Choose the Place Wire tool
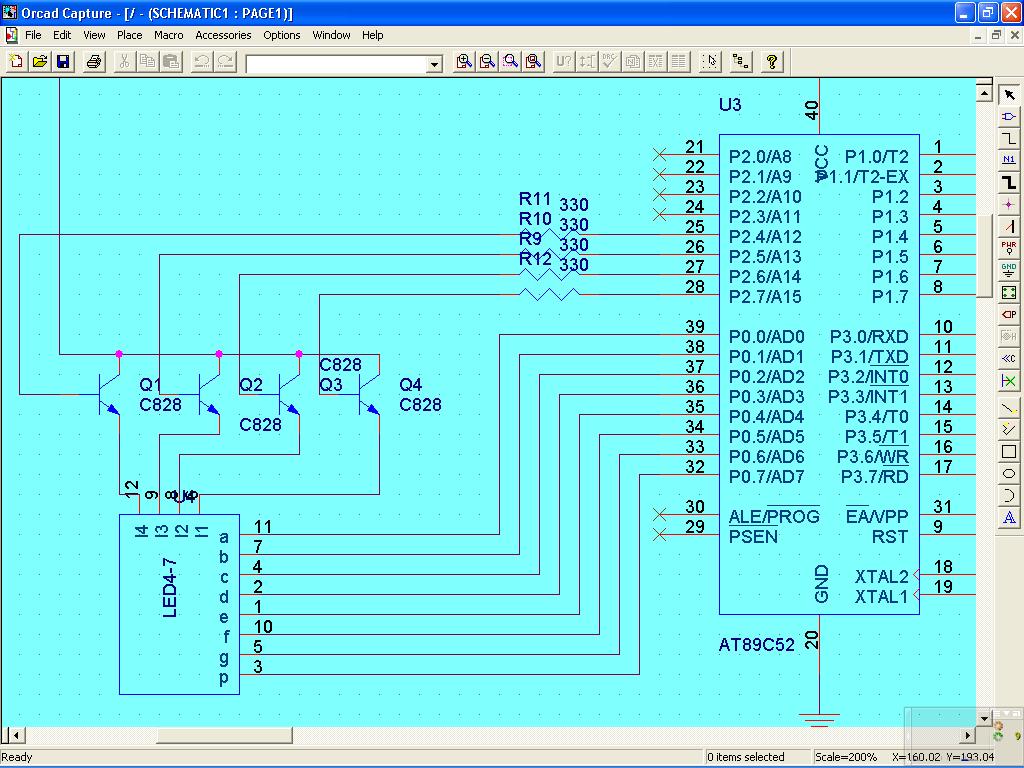The height and width of the screenshot is (768, 1024). 1009,138
